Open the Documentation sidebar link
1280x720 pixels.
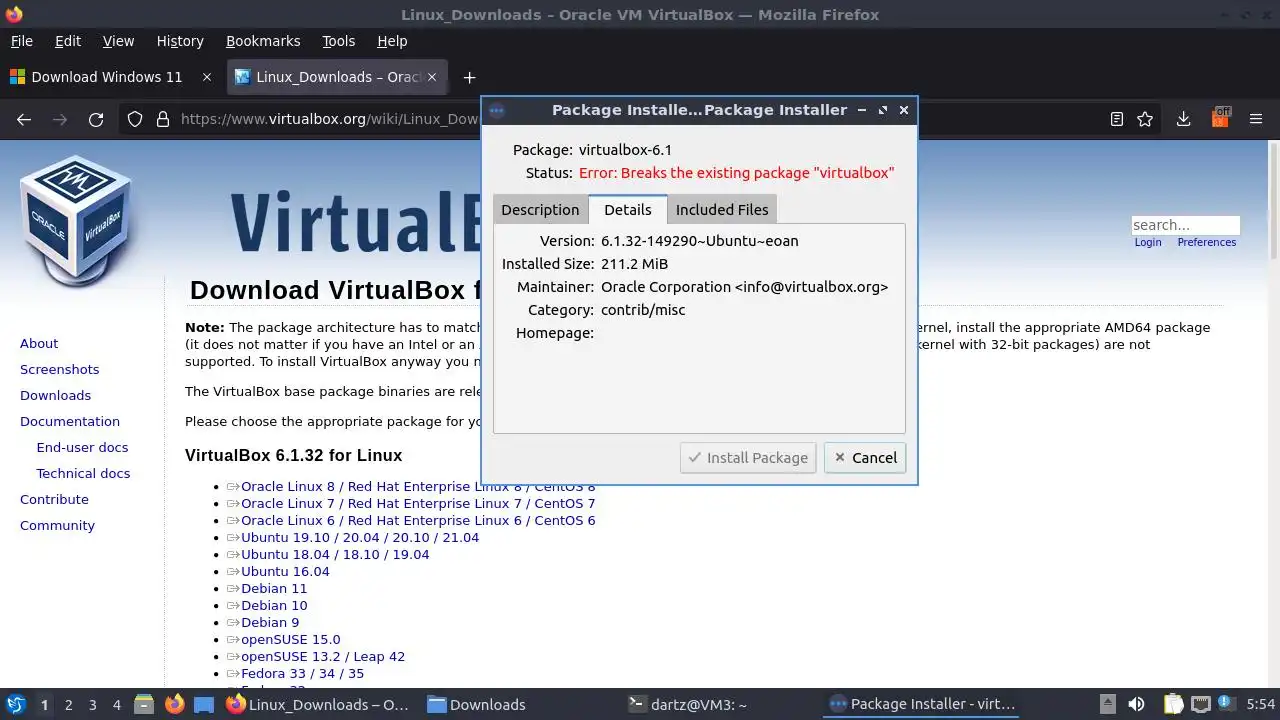[x=70, y=421]
